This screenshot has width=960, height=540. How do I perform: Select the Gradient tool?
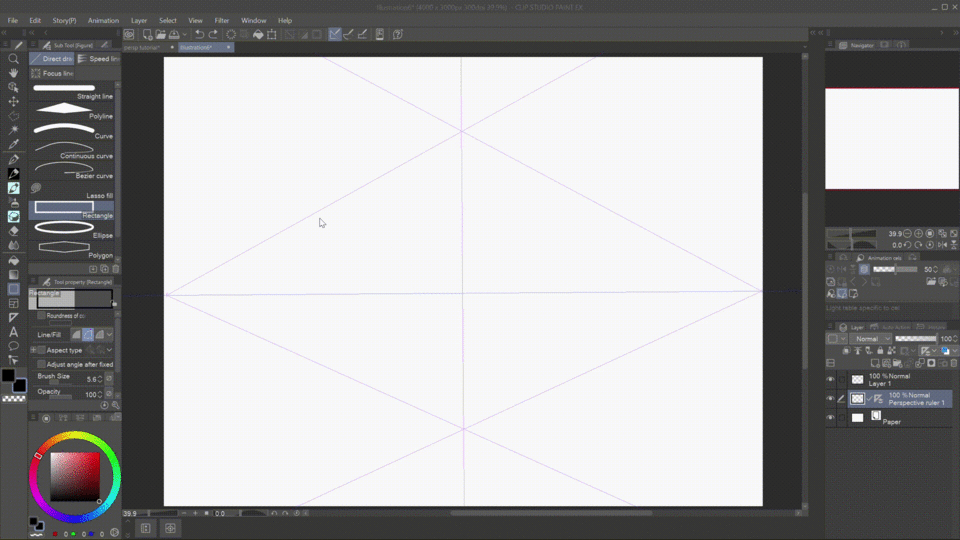[13, 274]
